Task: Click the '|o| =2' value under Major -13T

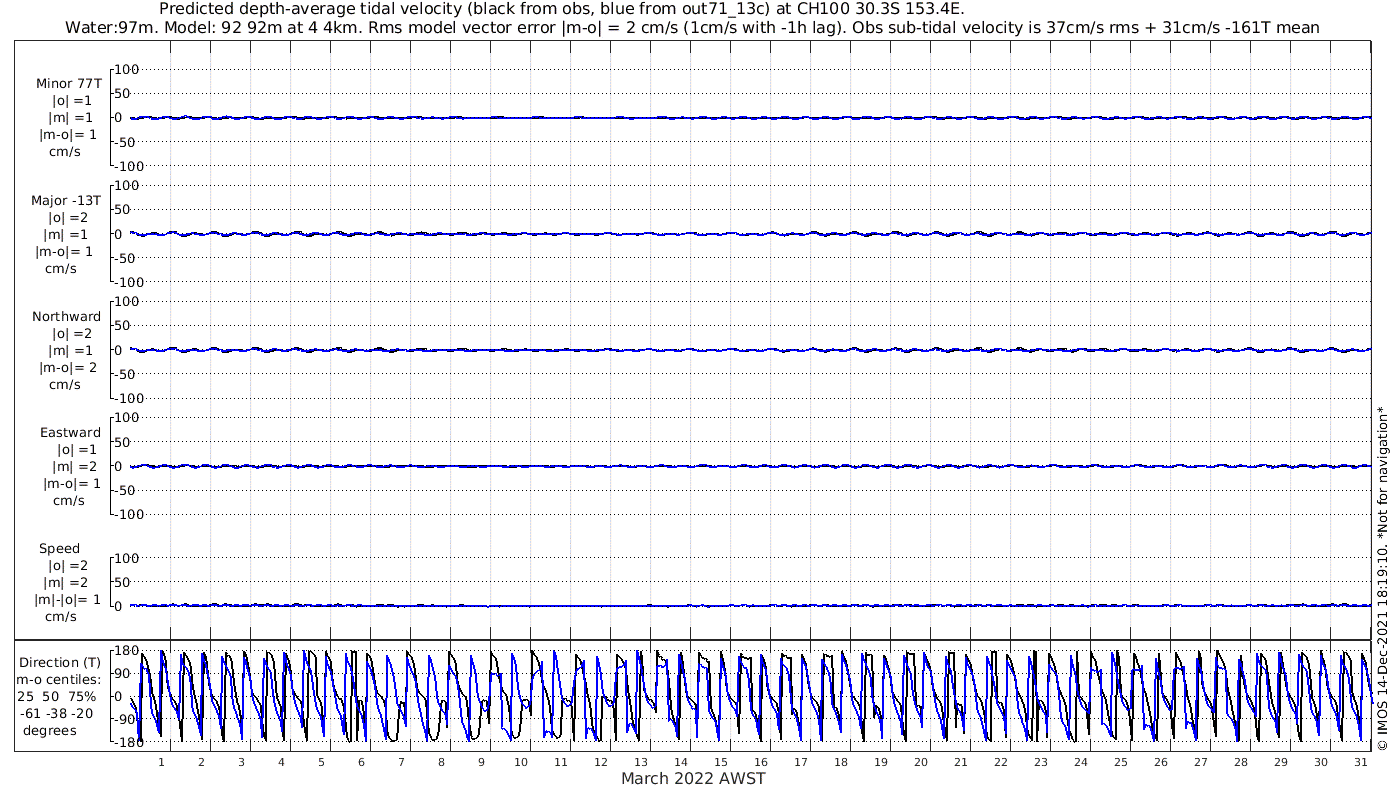Action: click(70, 217)
